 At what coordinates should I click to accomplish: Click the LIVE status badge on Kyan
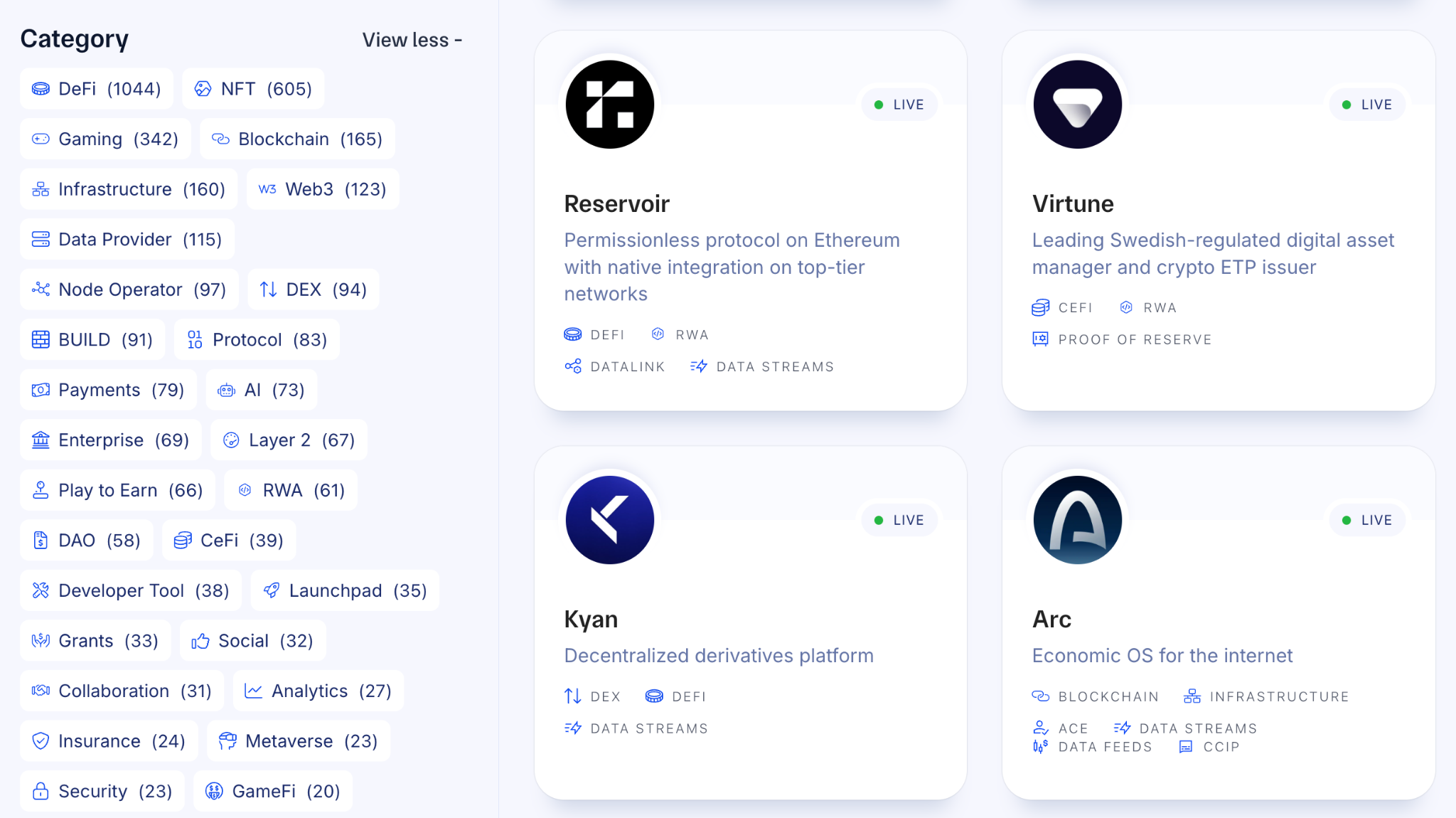899,520
